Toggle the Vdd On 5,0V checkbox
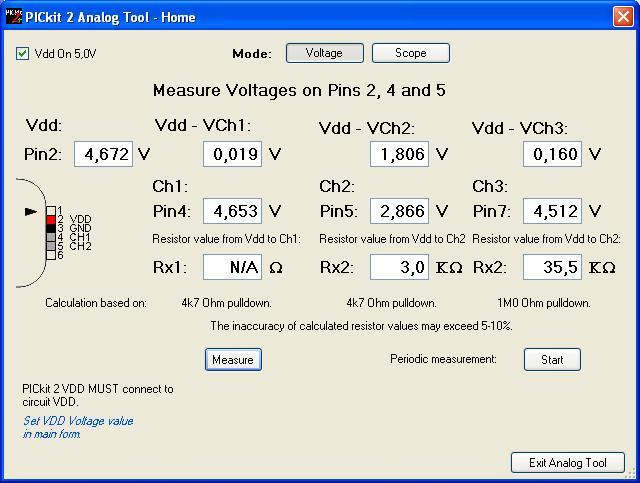640x483 pixels. (x=22, y=53)
